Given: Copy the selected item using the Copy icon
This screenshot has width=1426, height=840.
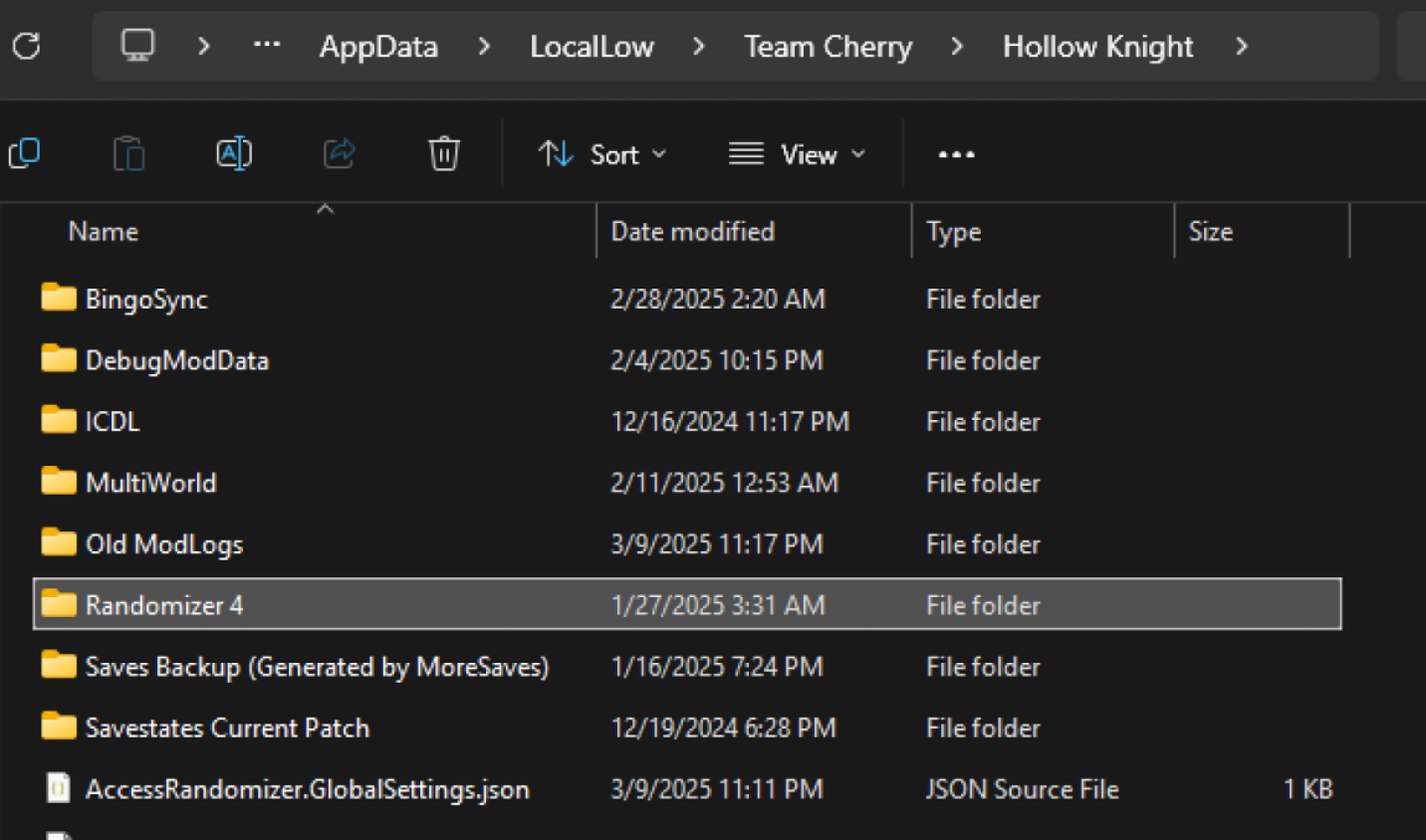Looking at the screenshot, I should (25, 153).
